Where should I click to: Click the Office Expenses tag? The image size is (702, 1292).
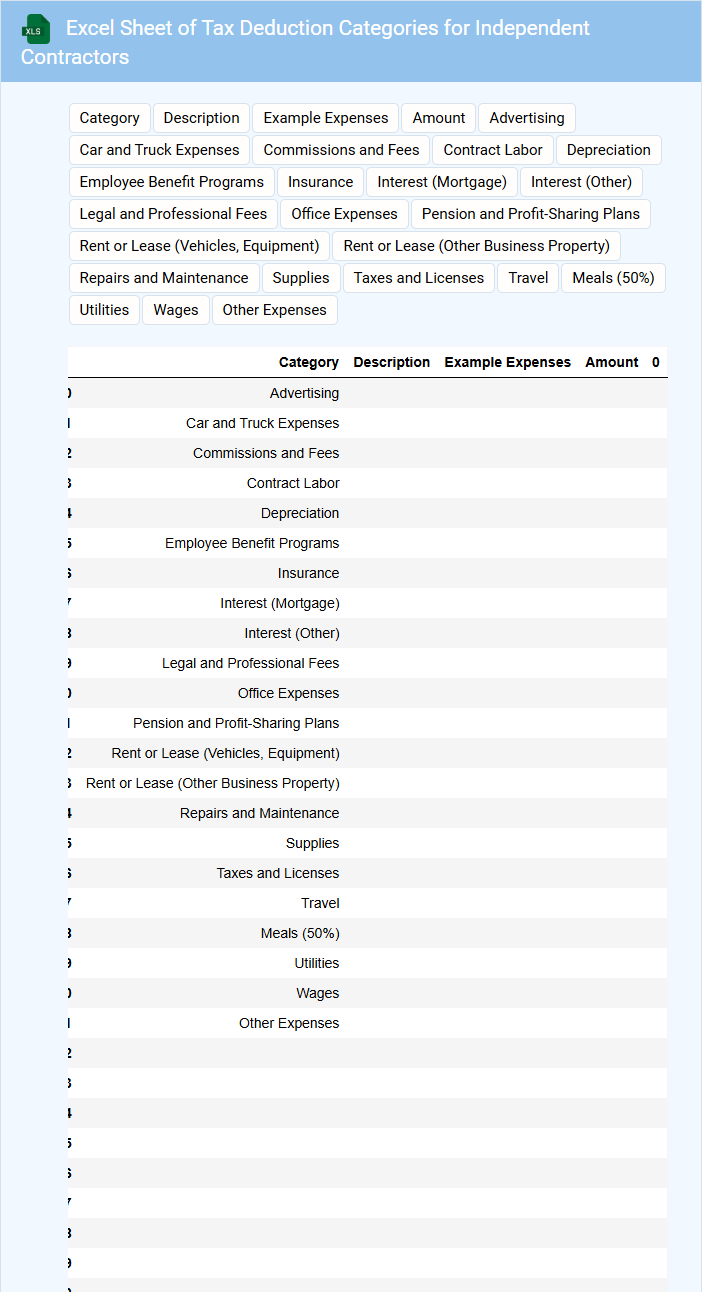click(x=345, y=214)
